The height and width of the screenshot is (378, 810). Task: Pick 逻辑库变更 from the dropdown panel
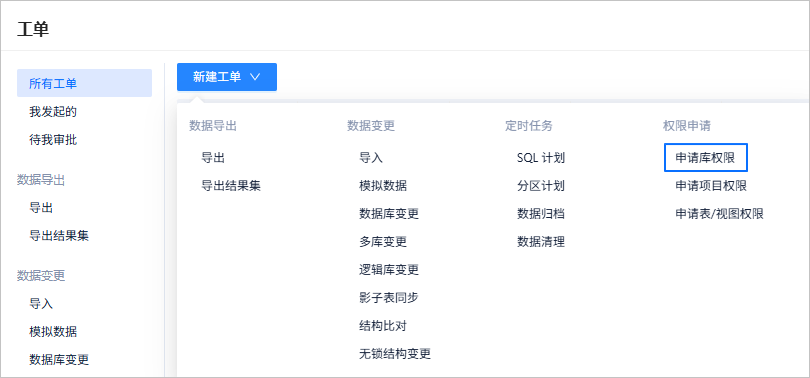(389, 270)
